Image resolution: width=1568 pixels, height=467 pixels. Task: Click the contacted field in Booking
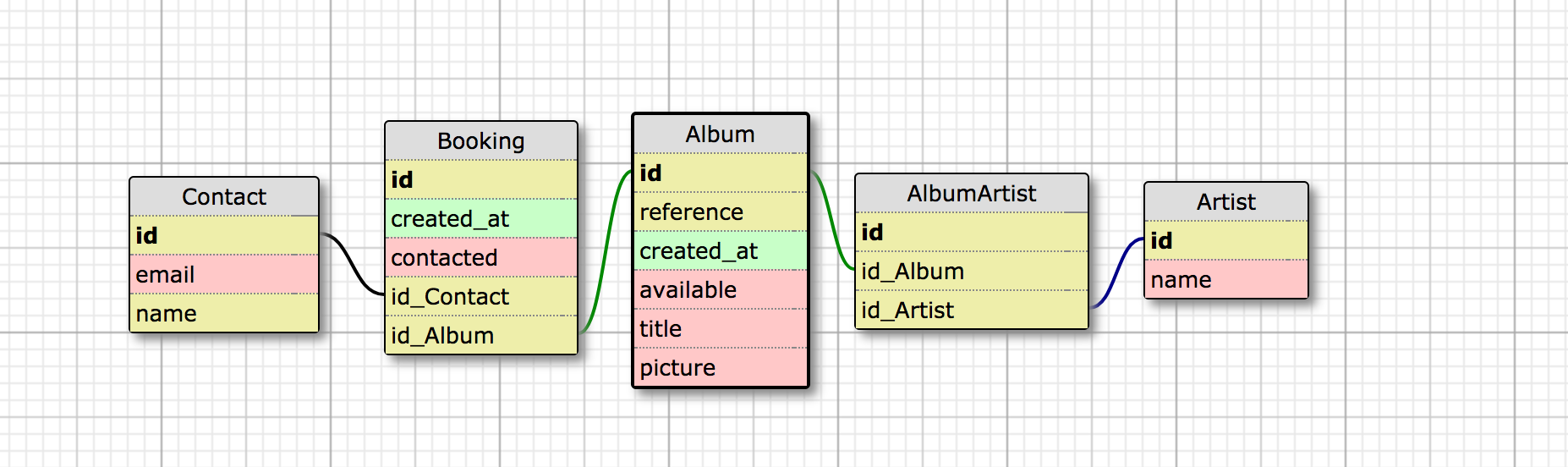[481, 257]
